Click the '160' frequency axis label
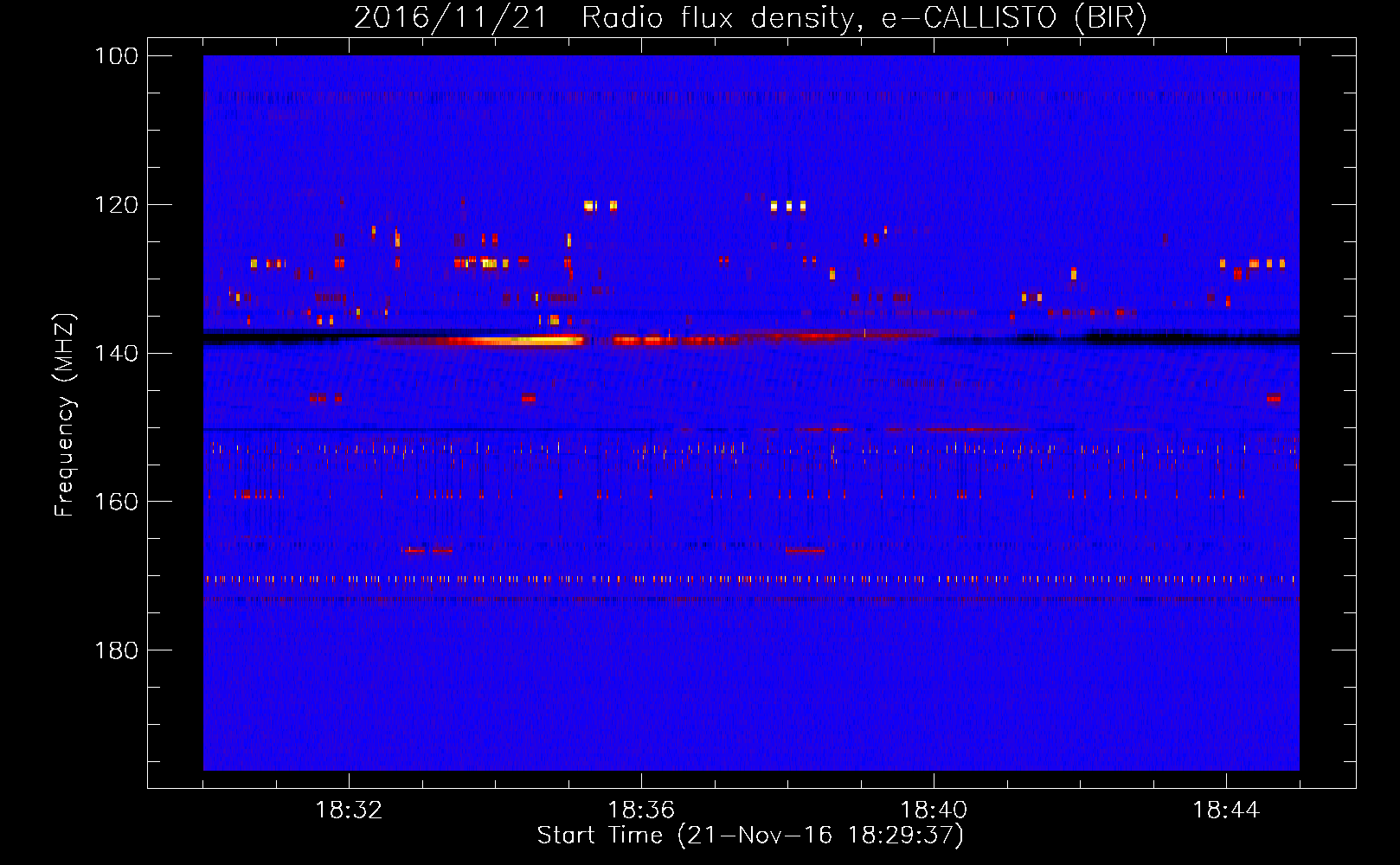The image size is (1400, 865). (x=116, y=502)
